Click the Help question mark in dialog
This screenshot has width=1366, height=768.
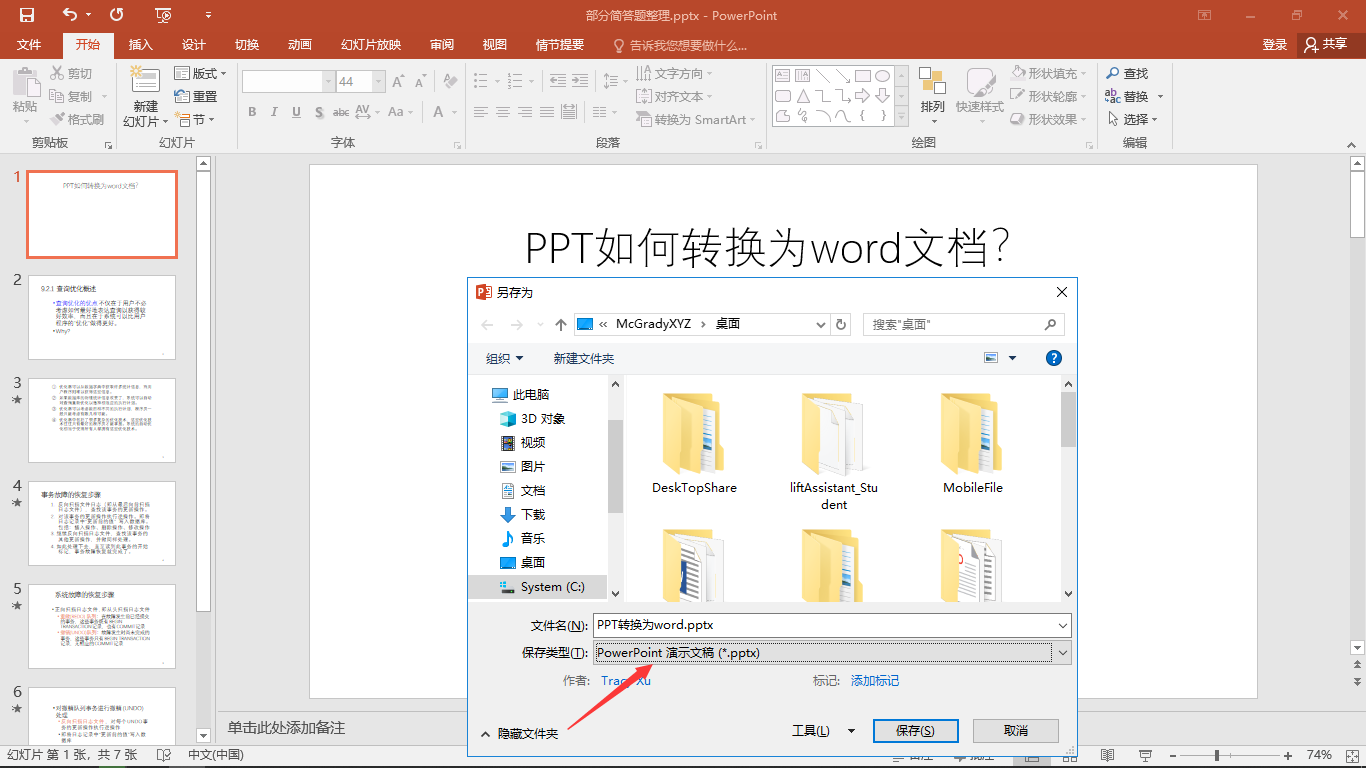(1053, 358)
